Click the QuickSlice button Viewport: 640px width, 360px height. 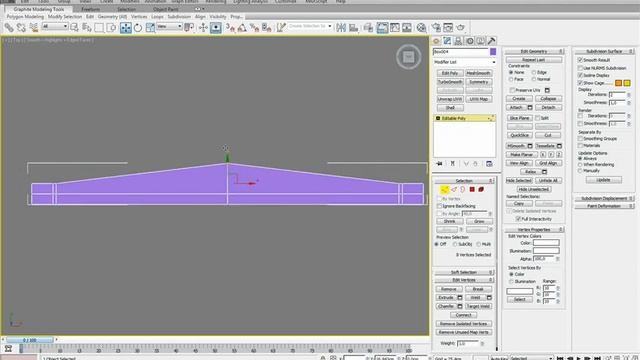pyautogui.click(x=520, y=135)
